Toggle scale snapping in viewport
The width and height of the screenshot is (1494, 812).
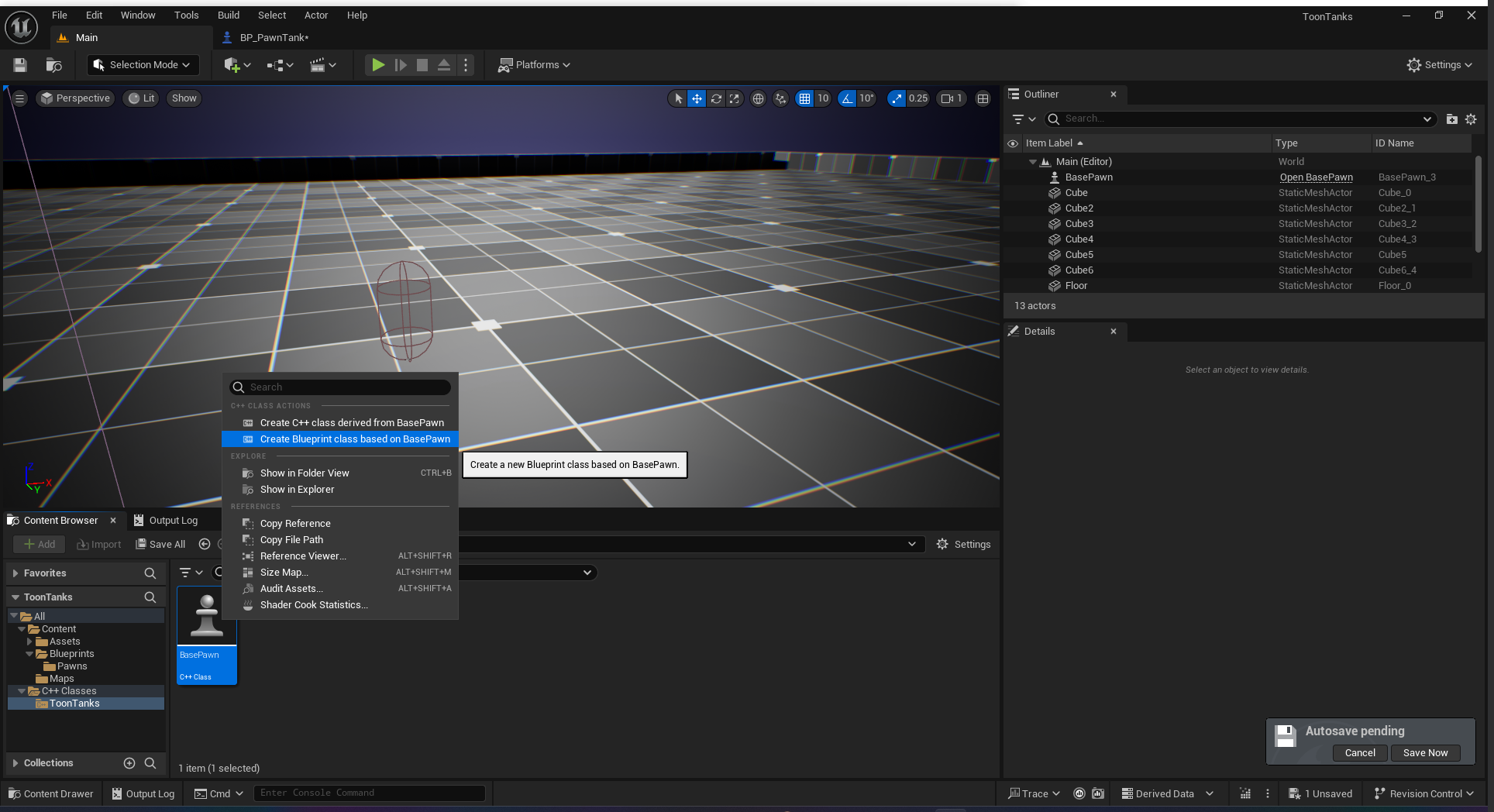point(897,98)
